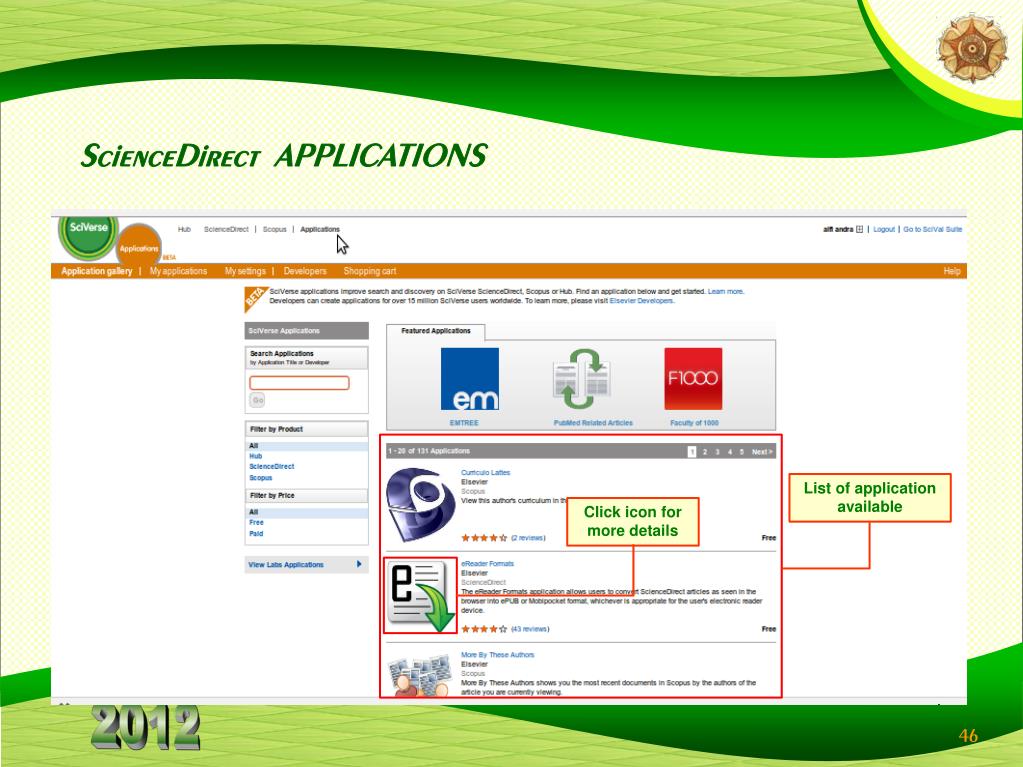Switch to Application gallery tab
Screen dimensions: 1023x767
click(97, 271)
